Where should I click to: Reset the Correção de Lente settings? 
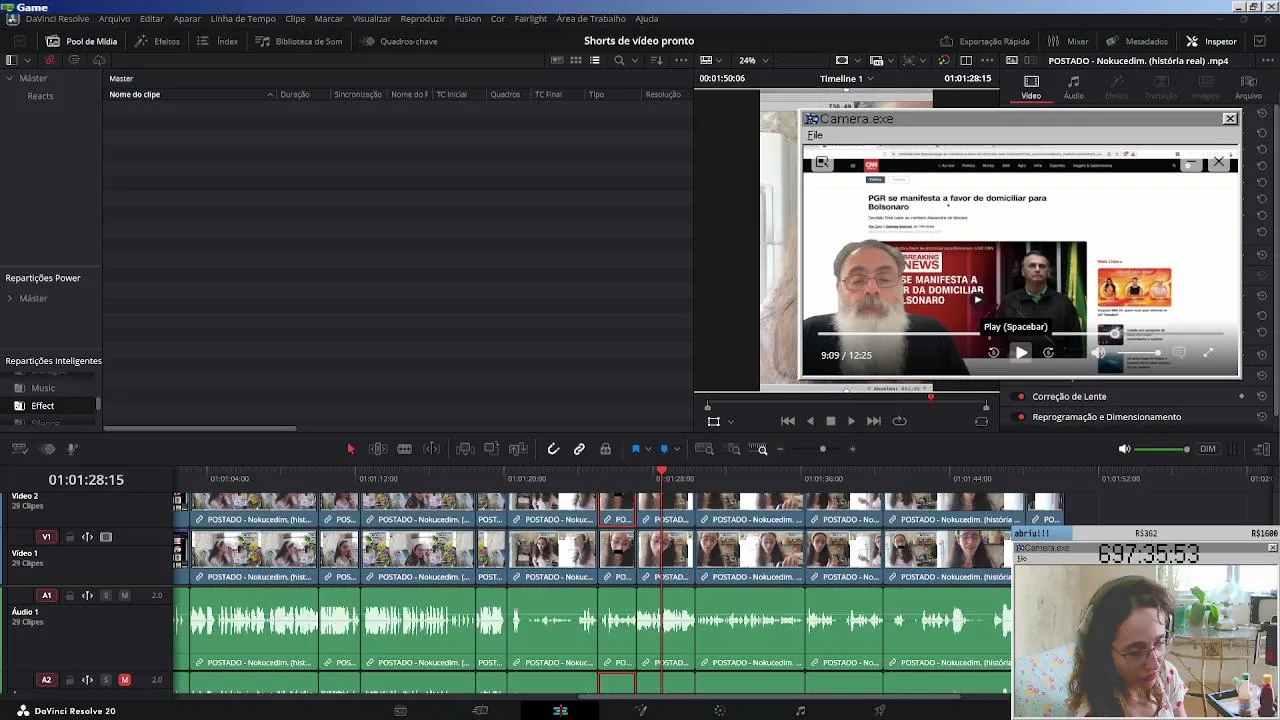pos(1262,396)
